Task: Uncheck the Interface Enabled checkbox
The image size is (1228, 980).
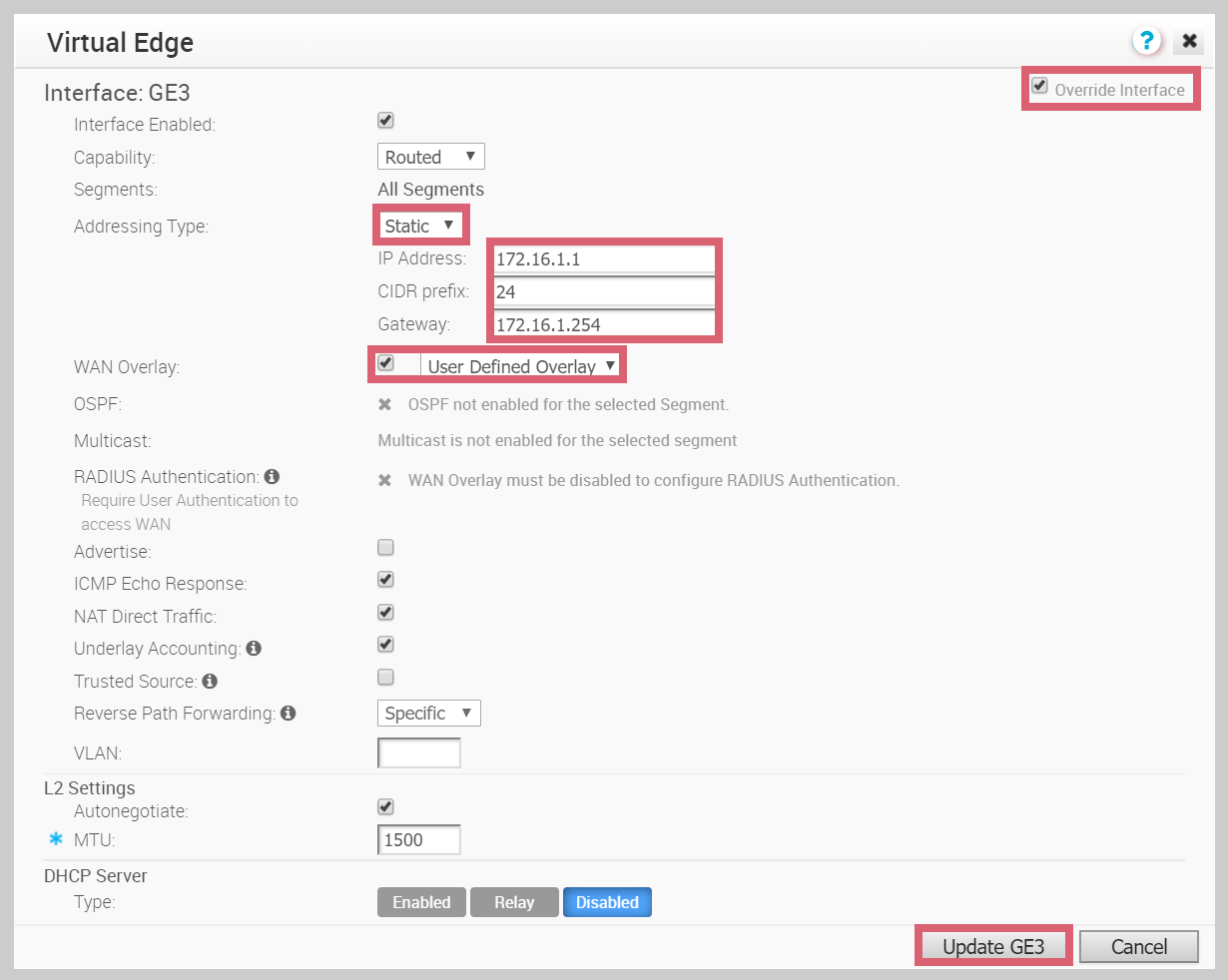Action: pyautogui.click(x=385, y=121)
